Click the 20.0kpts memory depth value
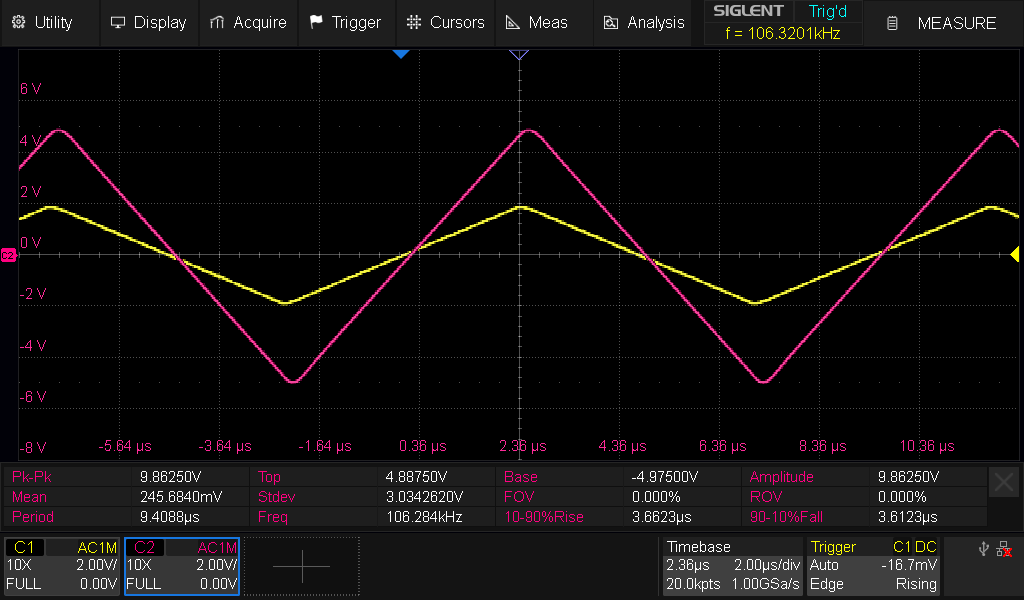1024x600 pixels. coord(693,584)
